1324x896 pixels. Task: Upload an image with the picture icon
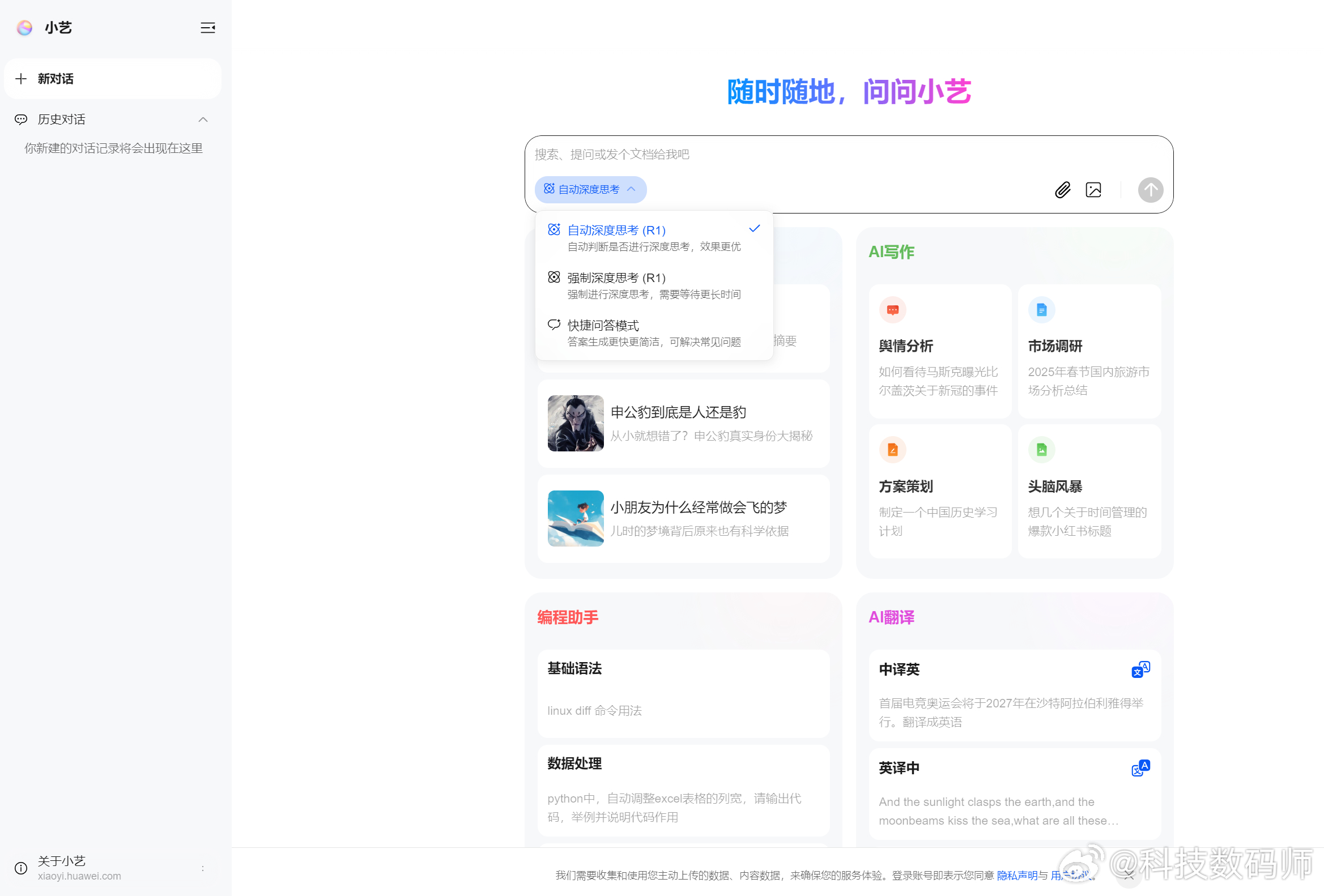click(x=1093, y=190)
